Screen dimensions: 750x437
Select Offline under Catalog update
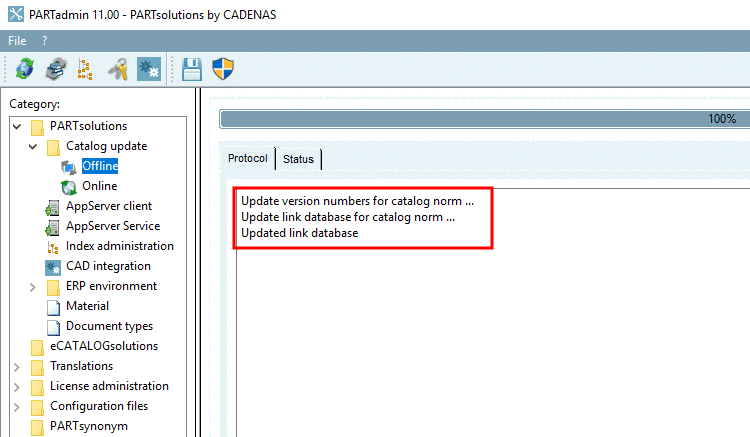pos(100,166)
